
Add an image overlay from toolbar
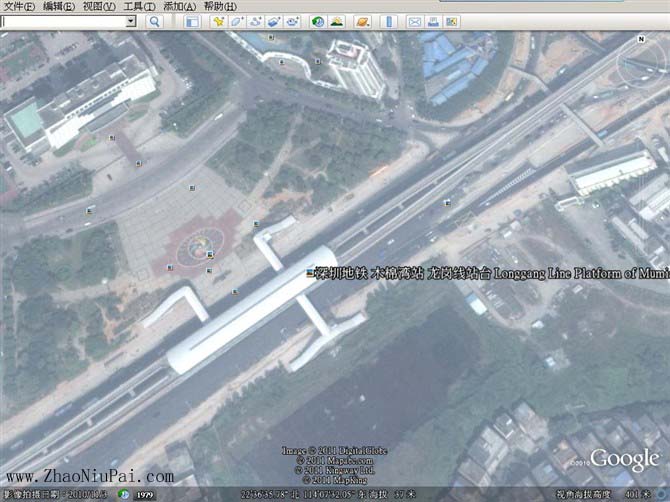point(274,21)
